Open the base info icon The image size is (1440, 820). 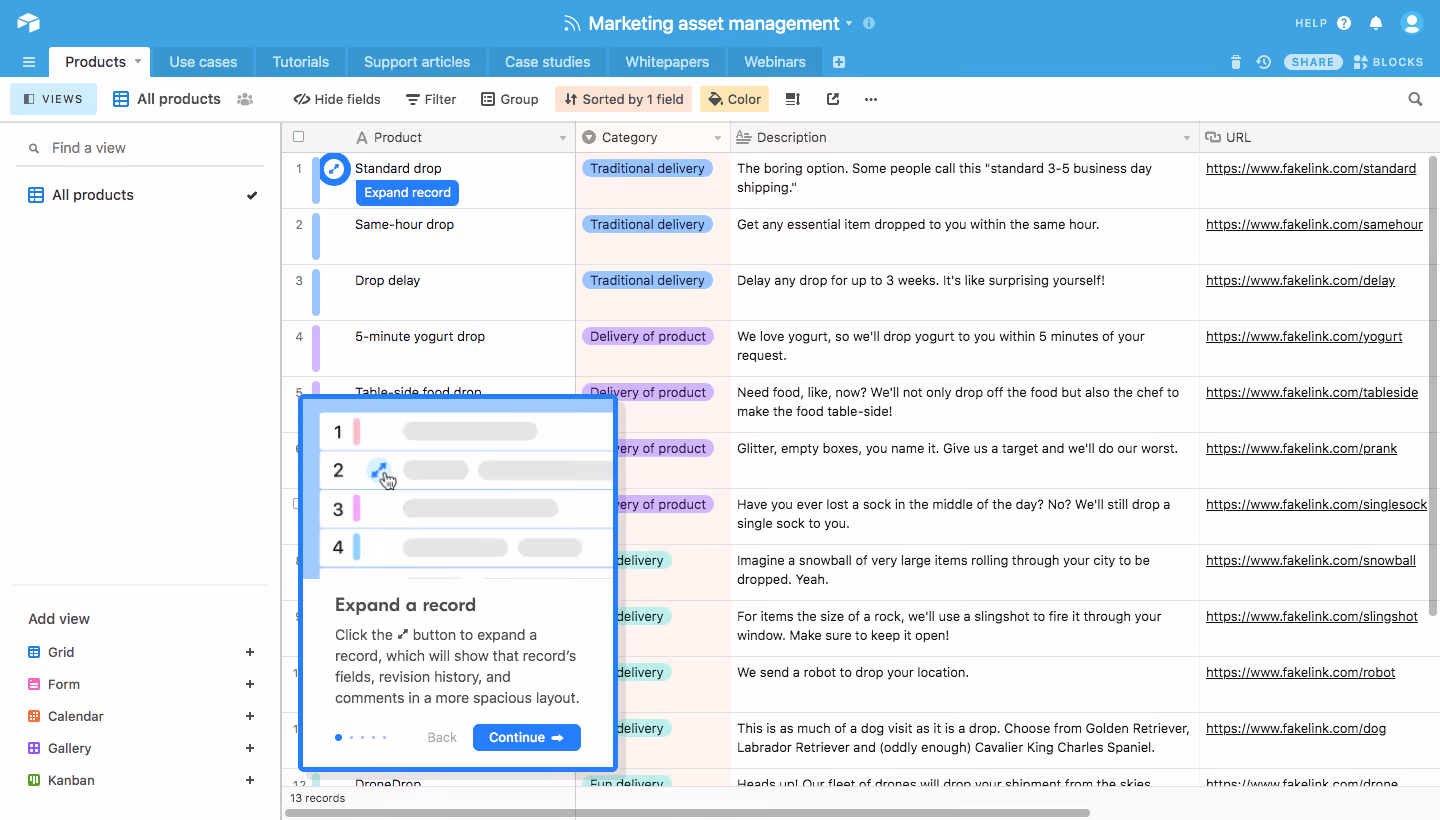[868, 23]
